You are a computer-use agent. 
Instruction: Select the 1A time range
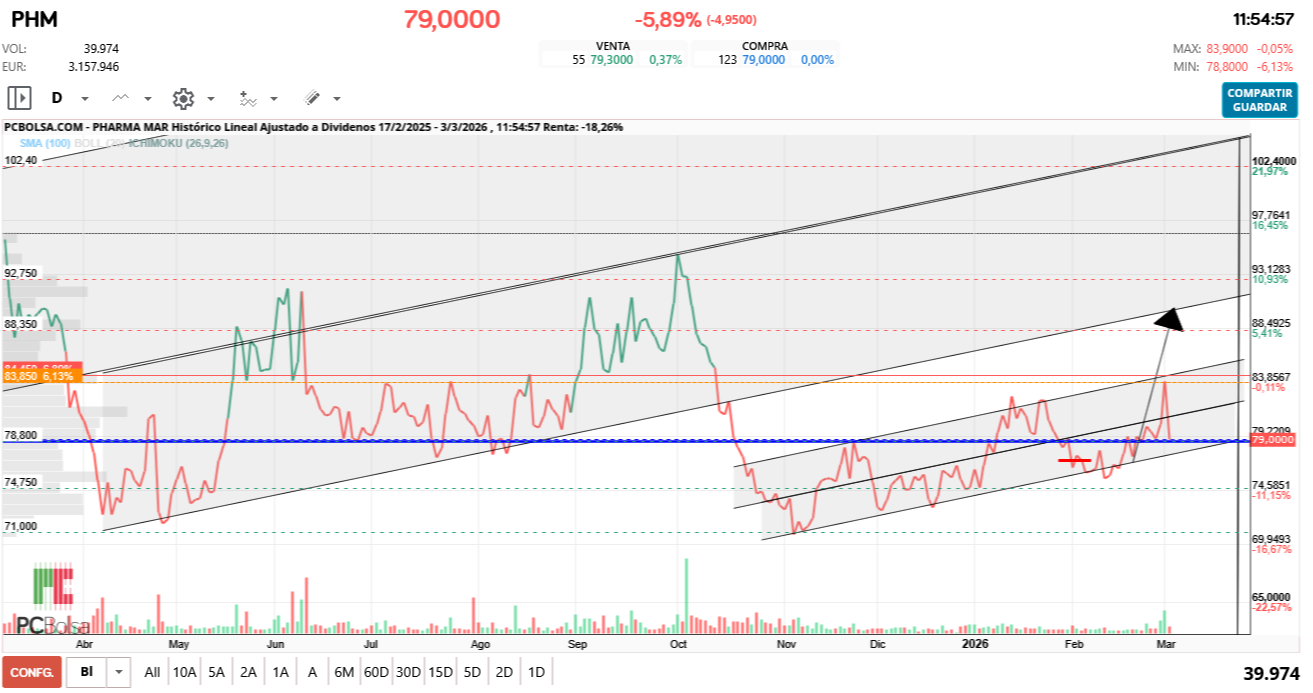(281, 672)
